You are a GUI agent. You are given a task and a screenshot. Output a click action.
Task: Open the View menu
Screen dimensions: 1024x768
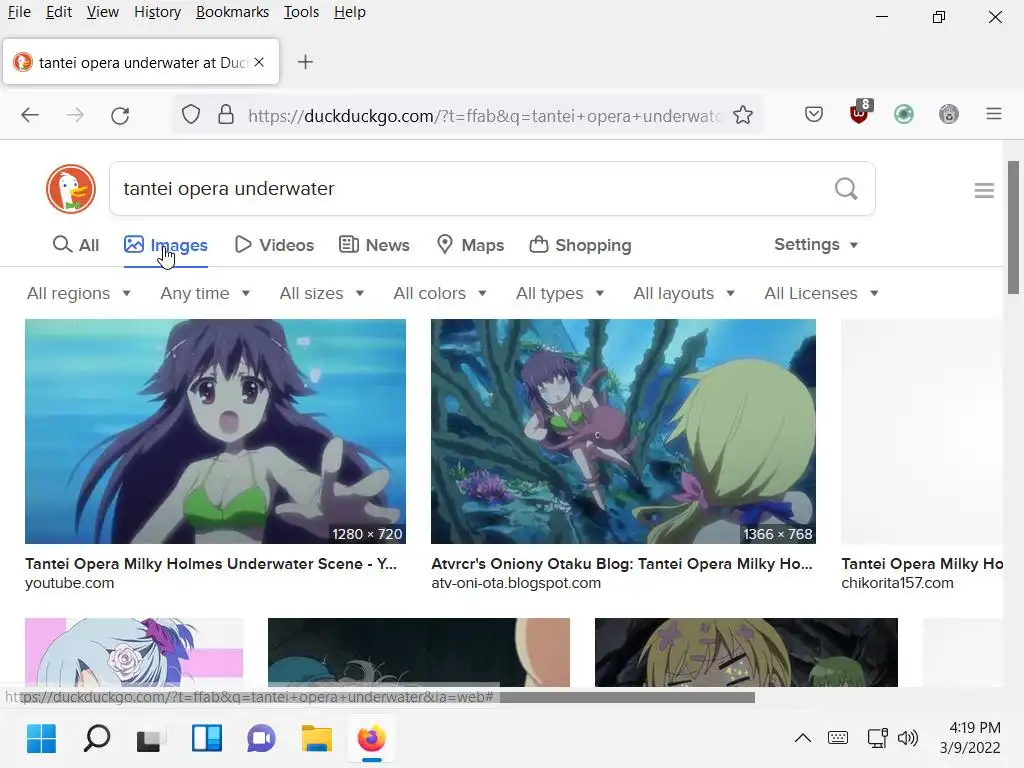[x=103, y=12]
